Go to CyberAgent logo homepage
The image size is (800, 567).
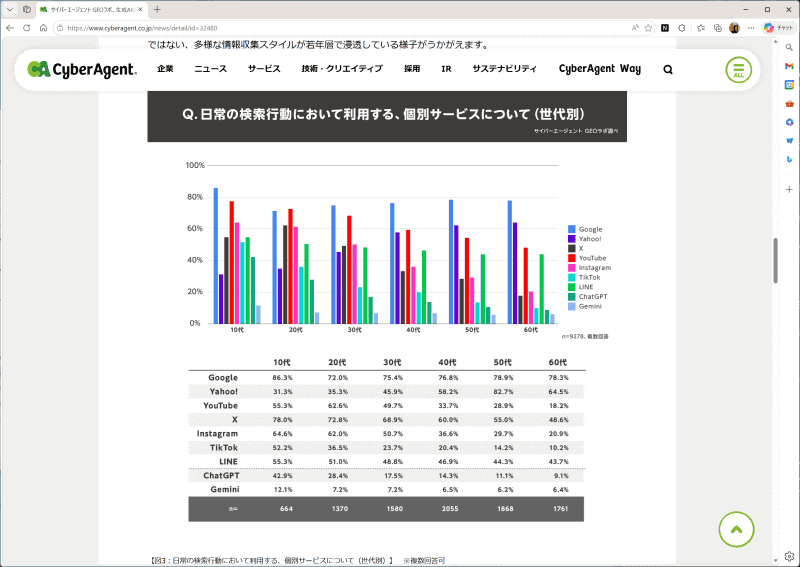click(x=82, y=69)
